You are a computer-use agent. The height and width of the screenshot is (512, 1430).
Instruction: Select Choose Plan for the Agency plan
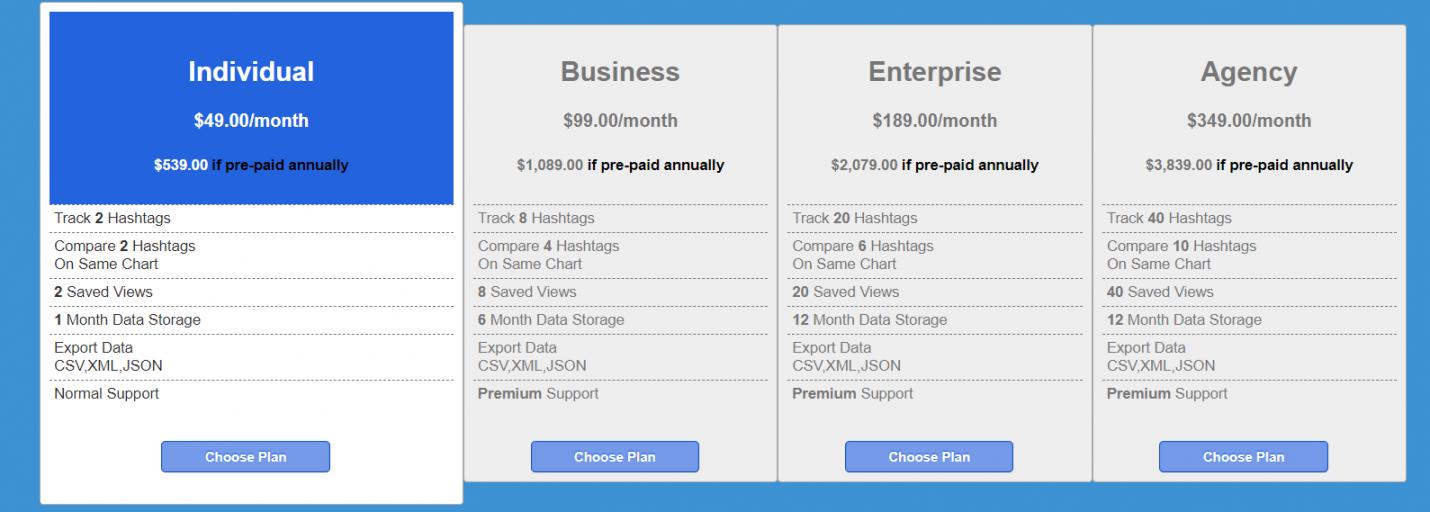point(1243,457)
